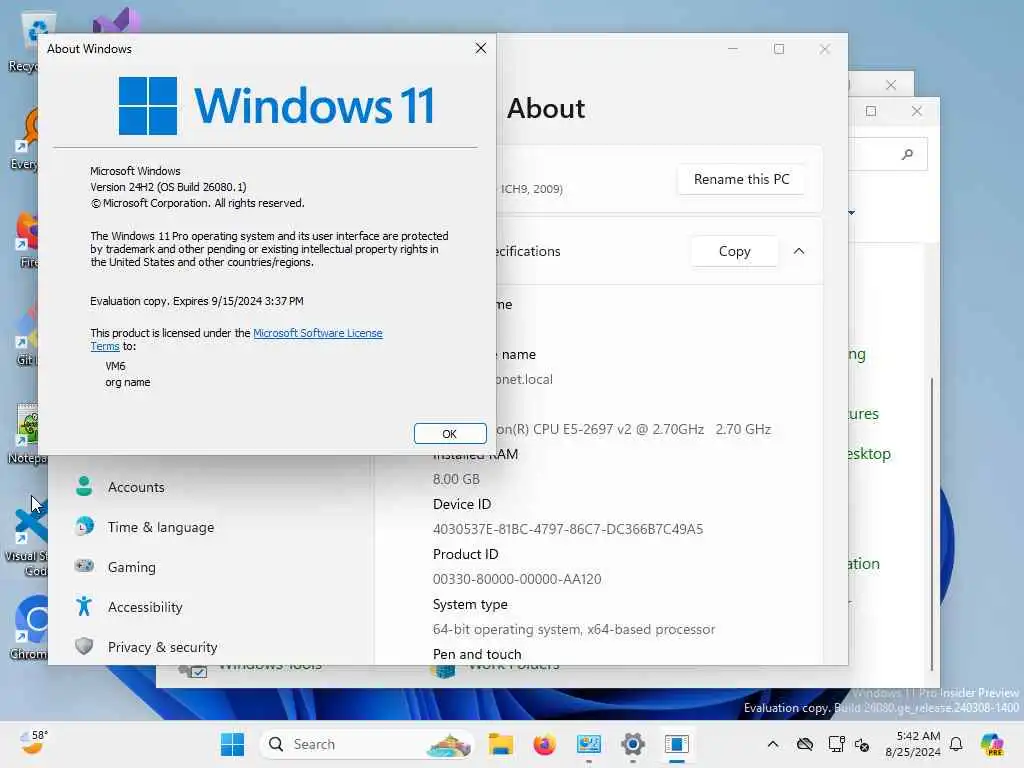Select the System type value text
This screenshot has width=1024, height=768.
[573, 630]
